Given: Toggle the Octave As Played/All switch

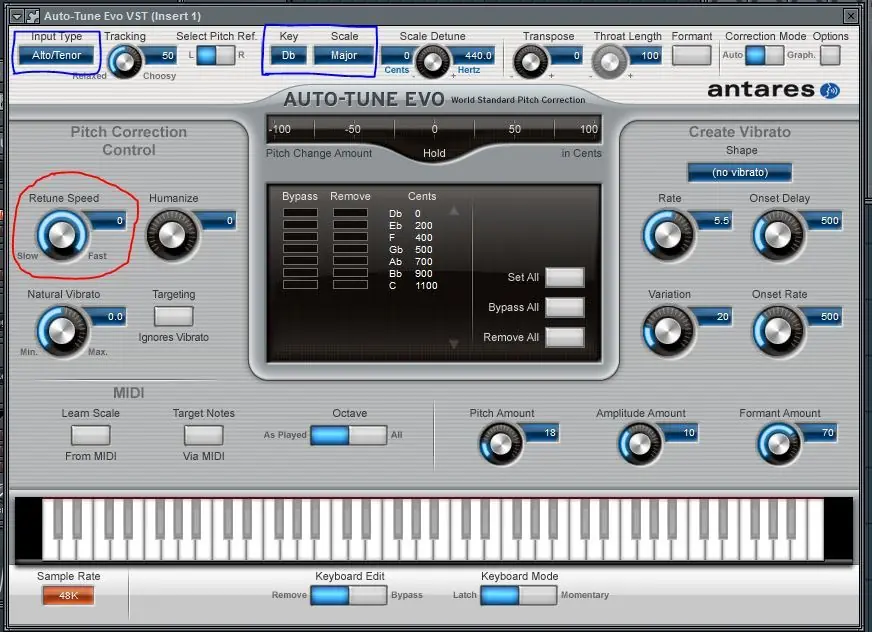Looking at the screenshot, I should point(349,435).
